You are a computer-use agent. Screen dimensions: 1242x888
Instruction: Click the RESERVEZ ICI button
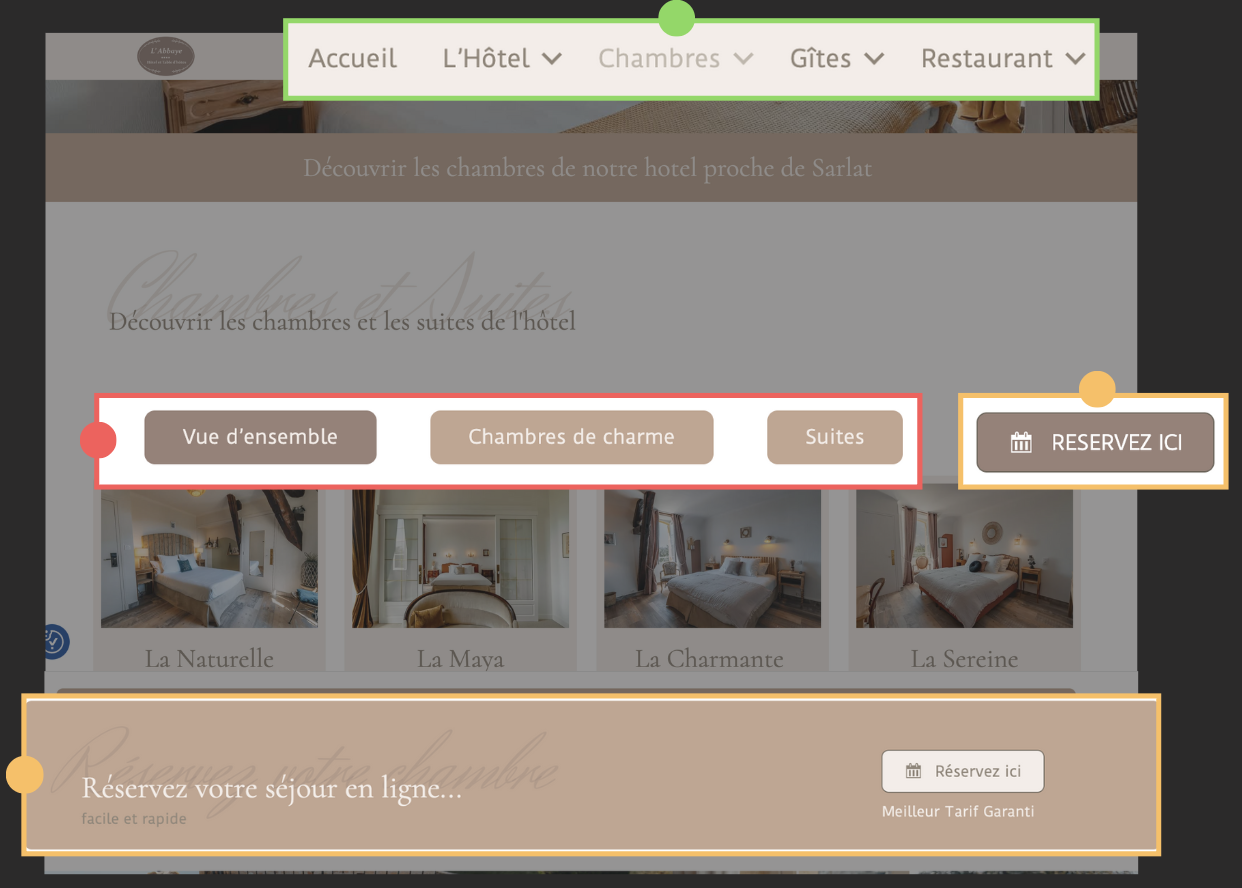(x=1095, y=442)
